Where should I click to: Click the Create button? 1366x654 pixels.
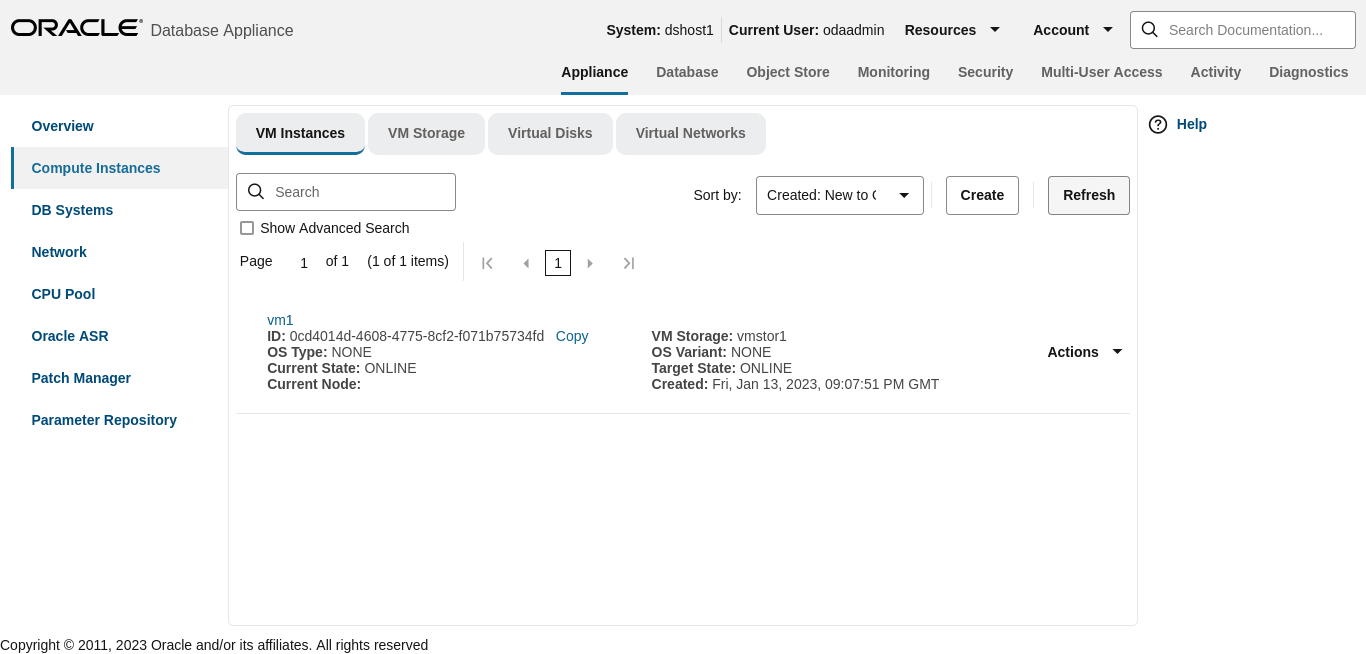(982, 195)
